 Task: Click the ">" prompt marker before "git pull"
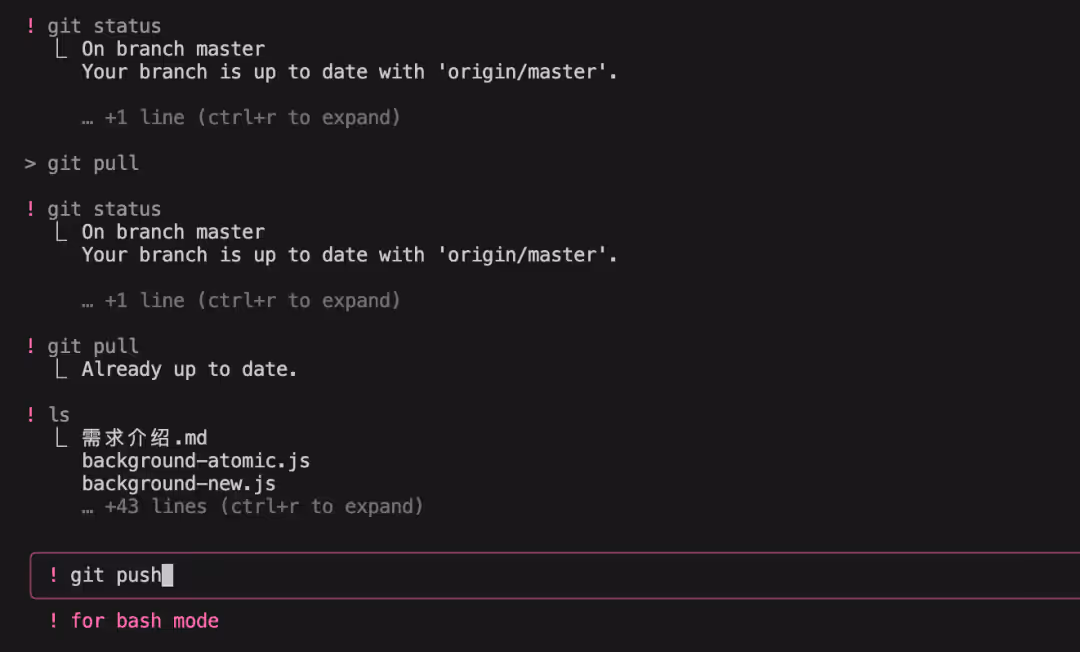click(31, 163)
